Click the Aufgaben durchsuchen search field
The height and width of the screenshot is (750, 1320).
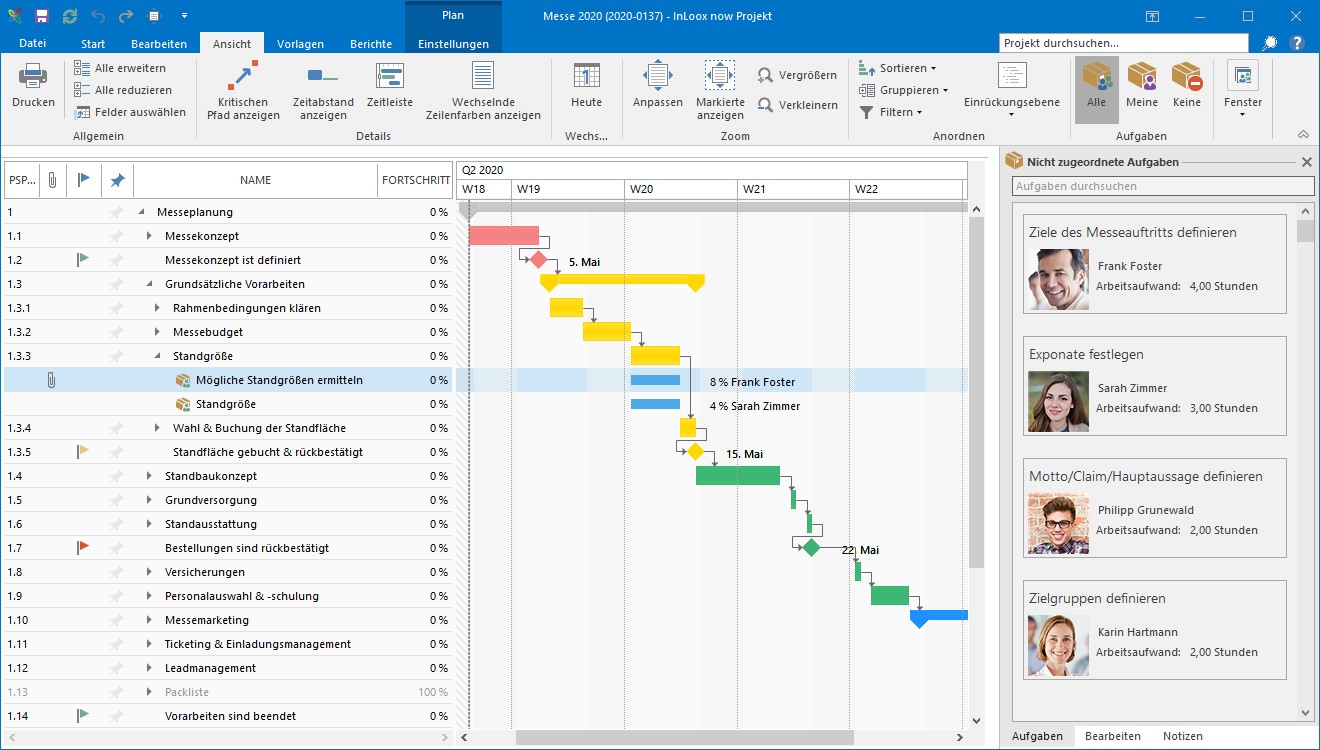(x=1163, y=186)
